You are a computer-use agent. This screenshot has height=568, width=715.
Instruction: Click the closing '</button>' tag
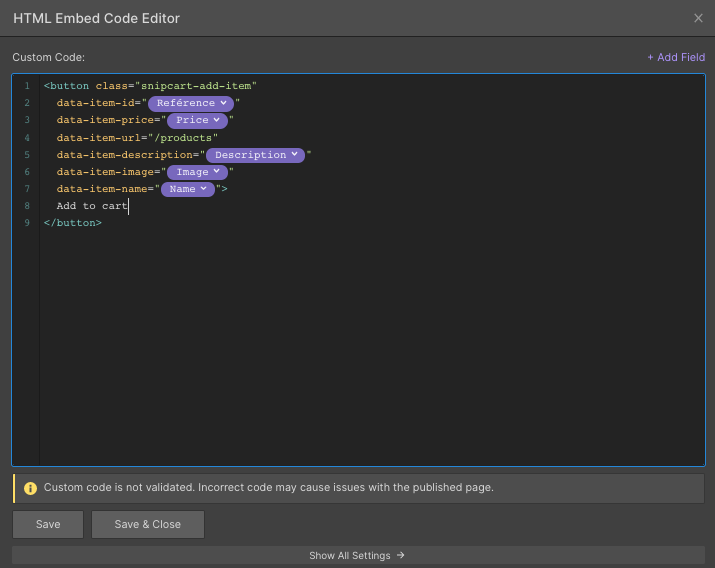click(x=73, y=223)
